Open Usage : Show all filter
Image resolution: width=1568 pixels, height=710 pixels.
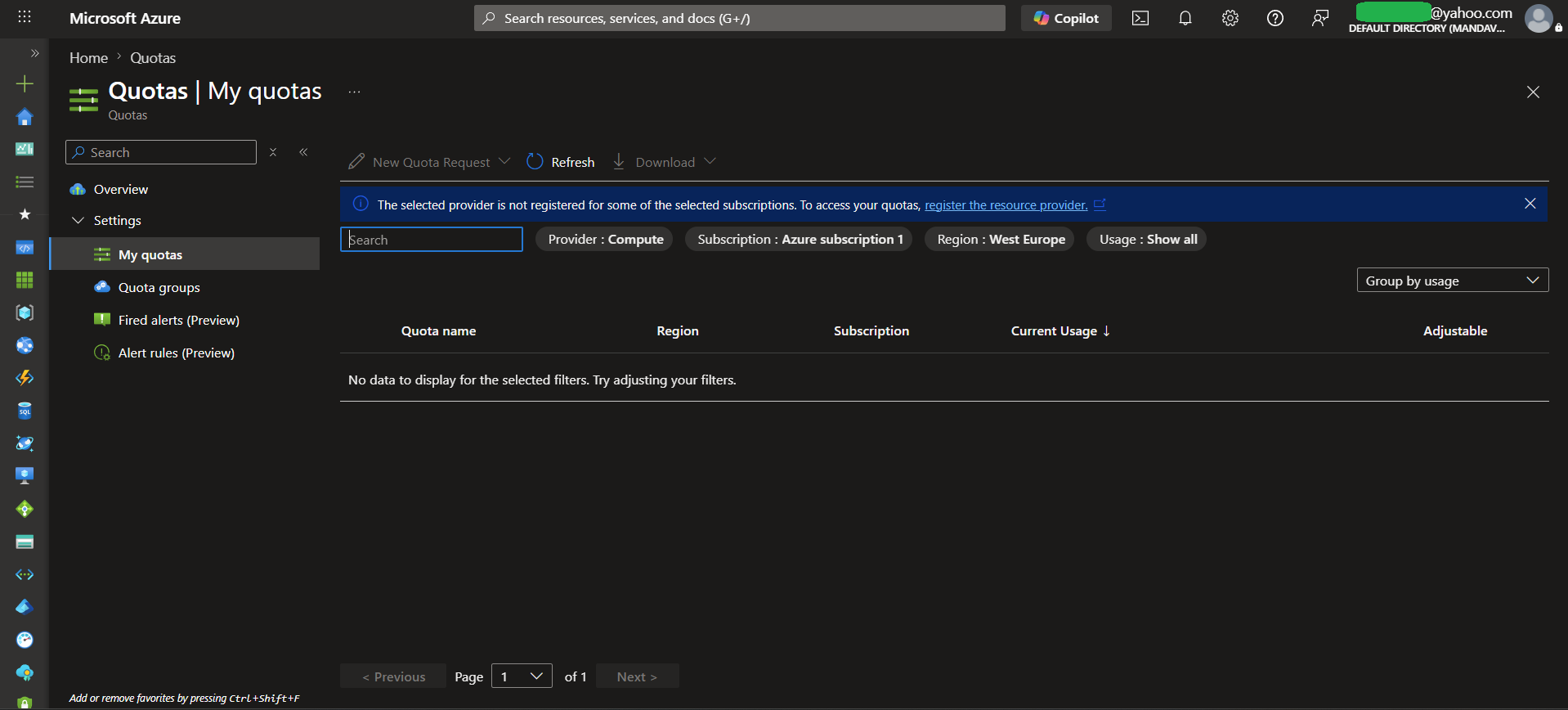pos(1148,240)
